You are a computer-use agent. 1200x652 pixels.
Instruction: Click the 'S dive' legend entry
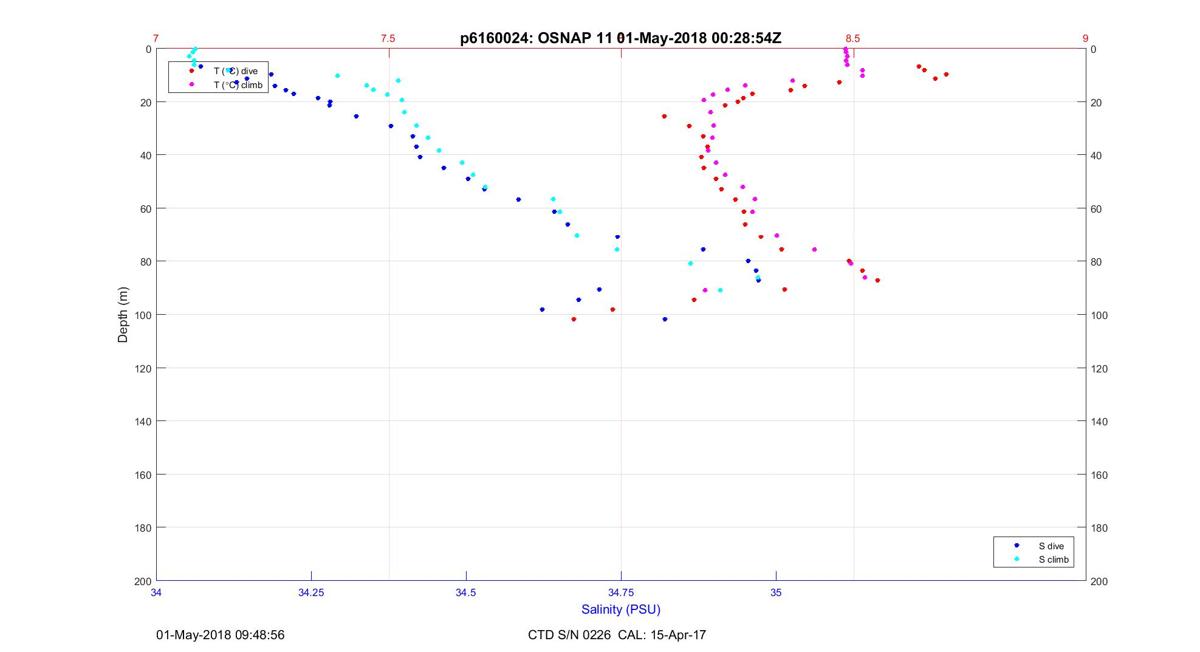pyautogui.click(x=1050, y=546)
